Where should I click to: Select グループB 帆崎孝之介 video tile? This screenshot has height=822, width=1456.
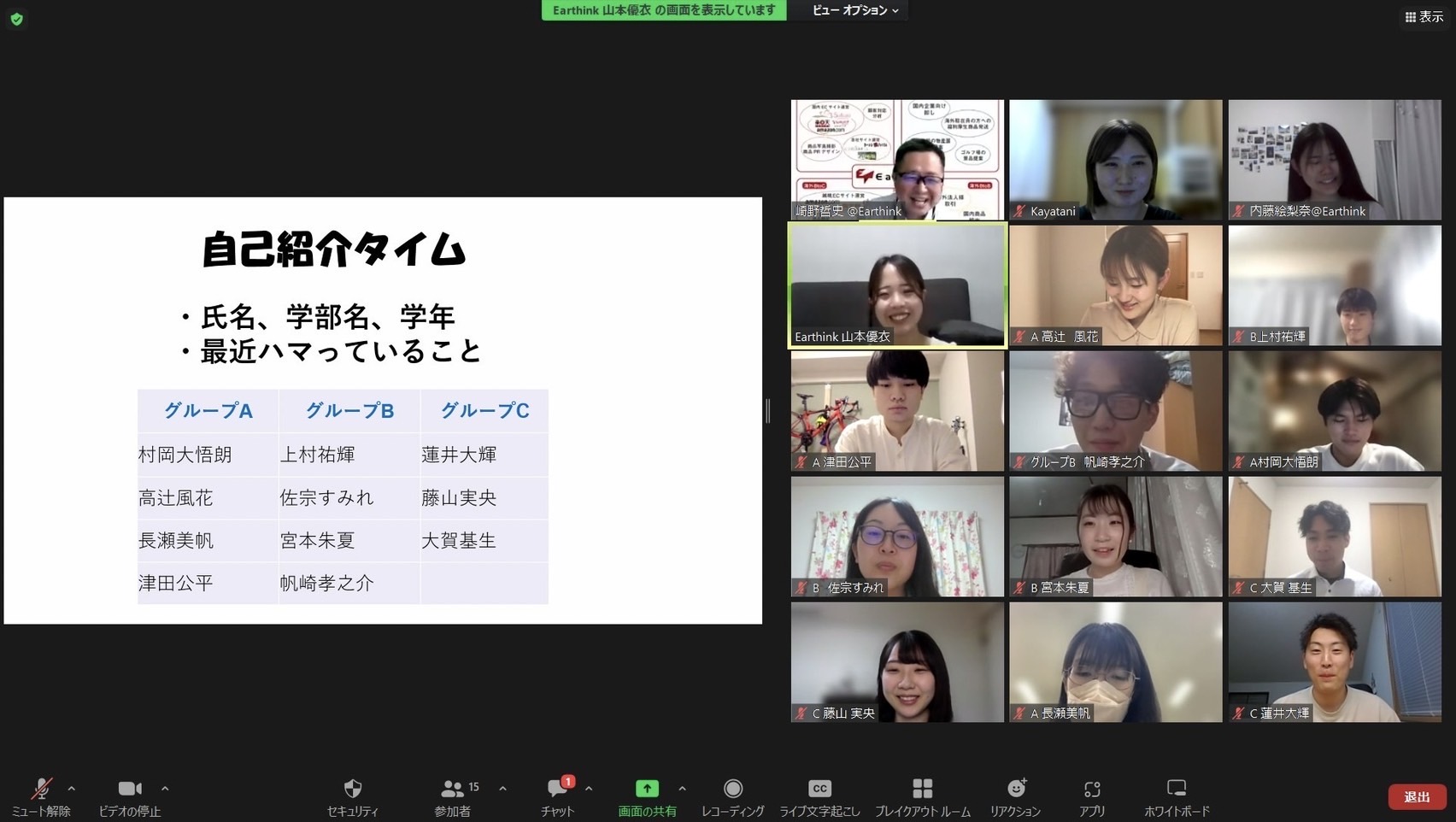point(1116,411)
